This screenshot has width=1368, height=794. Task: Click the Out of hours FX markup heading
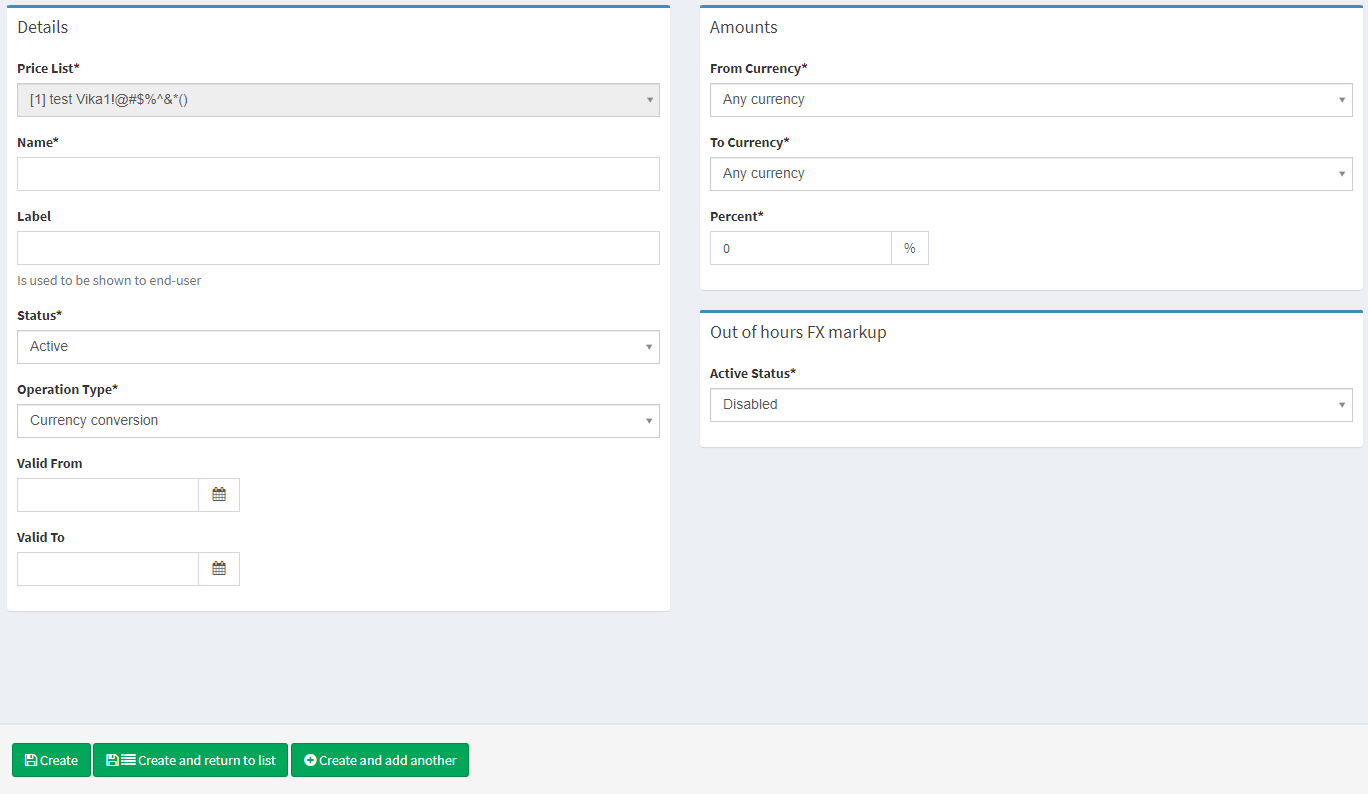tap(798, 332)
